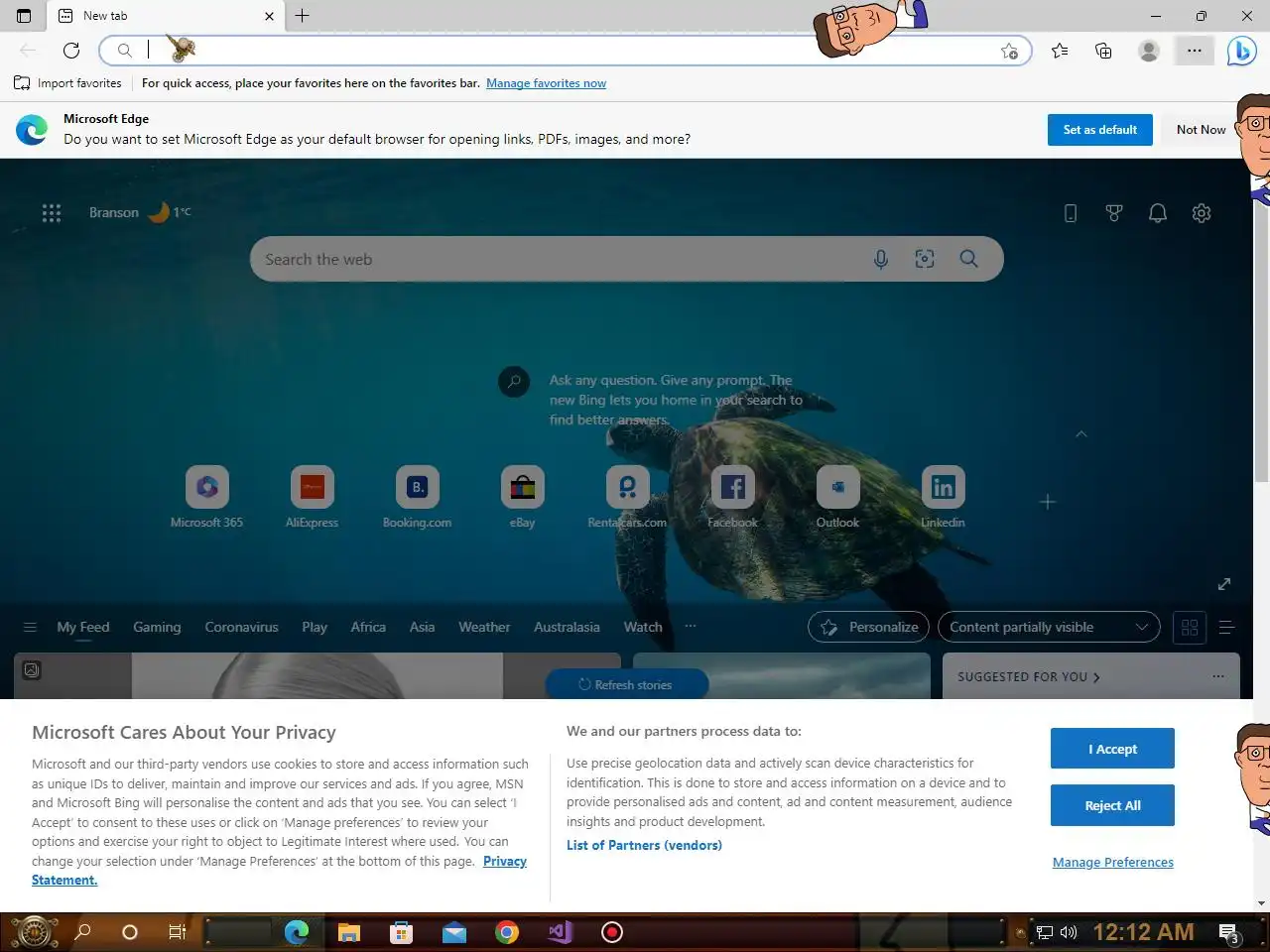This screenshot has width=1270, height=952.
Task: Collapse the quick links chevron
Action: click(x=1081, y=434)
